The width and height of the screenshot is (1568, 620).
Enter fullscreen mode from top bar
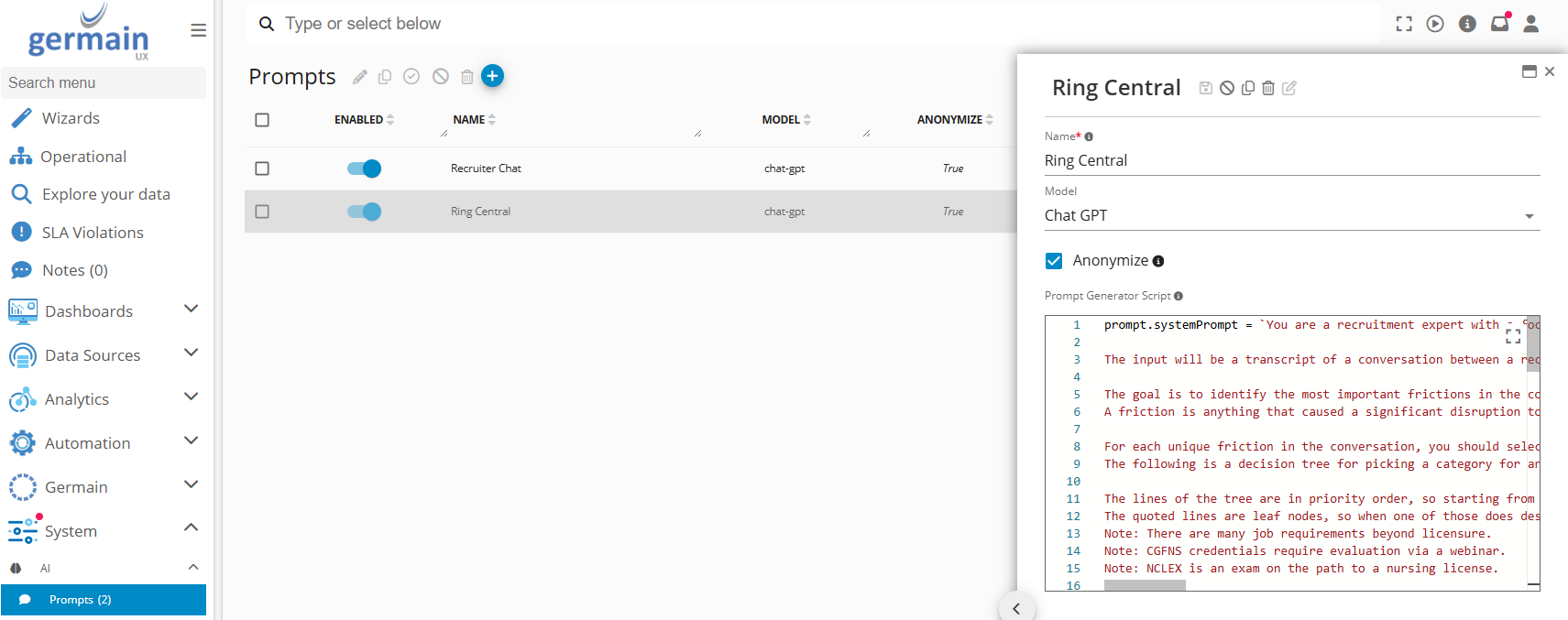click(1403, 24)
